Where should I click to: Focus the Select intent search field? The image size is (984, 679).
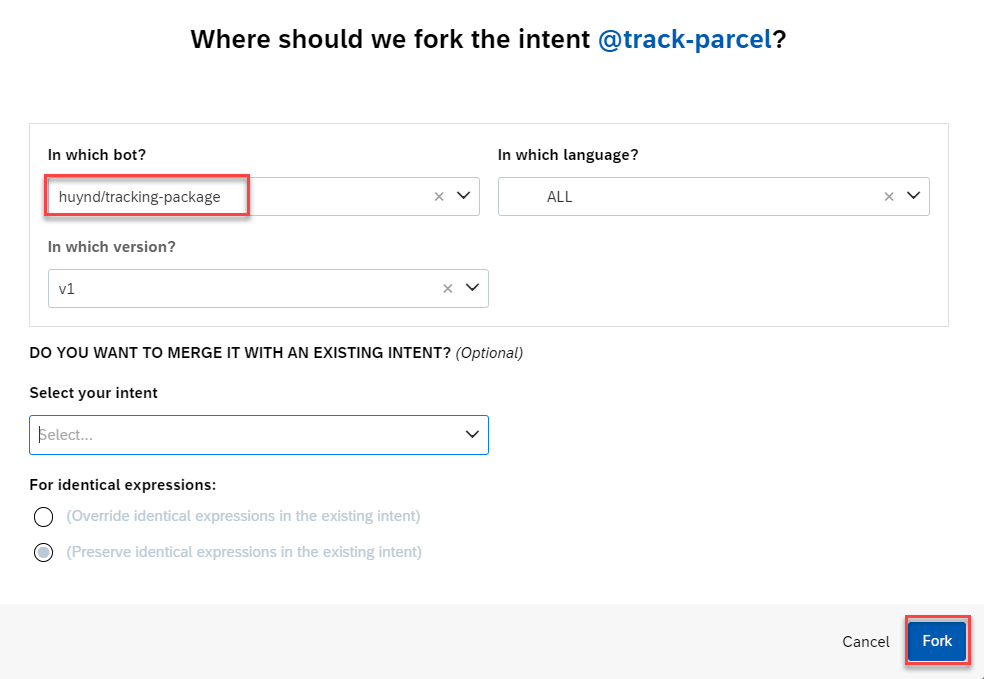click(x=240, y=435)
